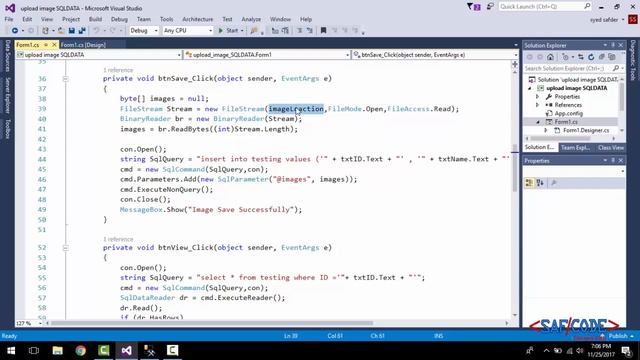
Task: Expand the Properties node in Solution Explorer
Action: coord(538,97)
